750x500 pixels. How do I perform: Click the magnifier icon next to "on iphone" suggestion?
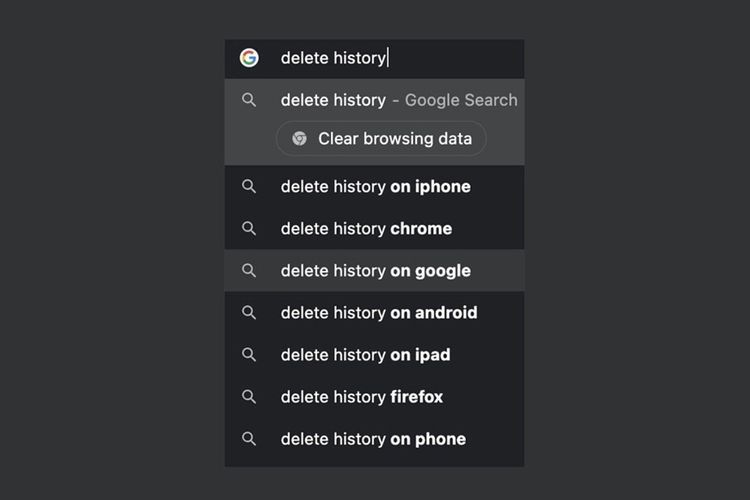[249, 186]
